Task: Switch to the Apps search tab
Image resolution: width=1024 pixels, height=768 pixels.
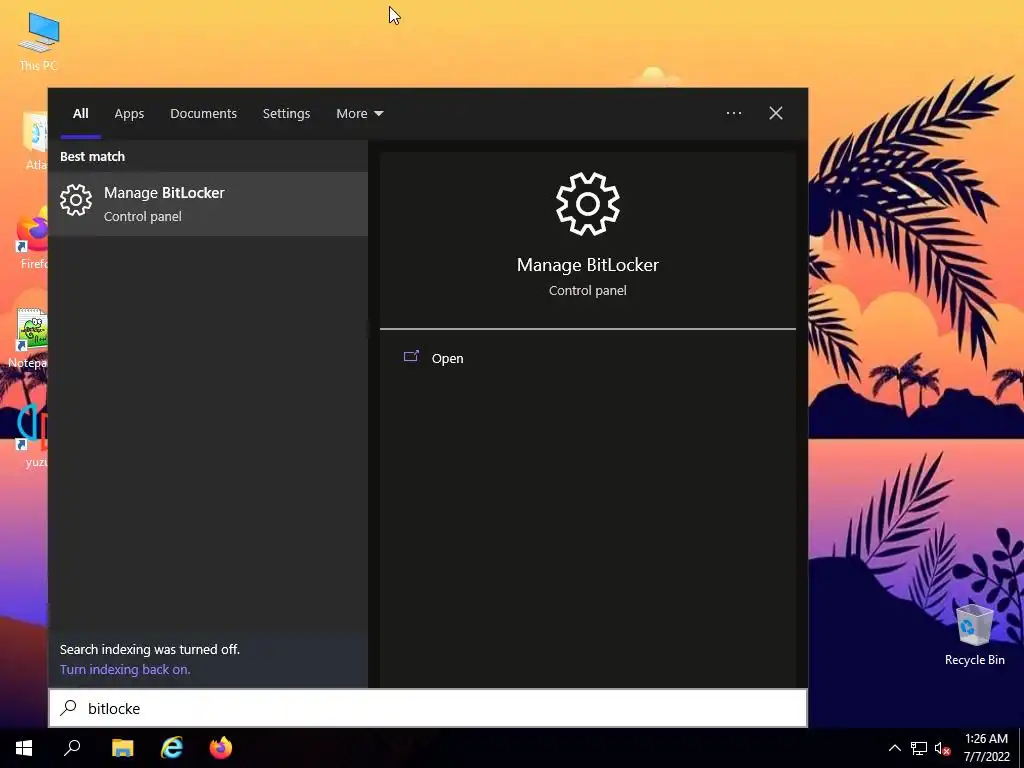Action: [129, 114]
